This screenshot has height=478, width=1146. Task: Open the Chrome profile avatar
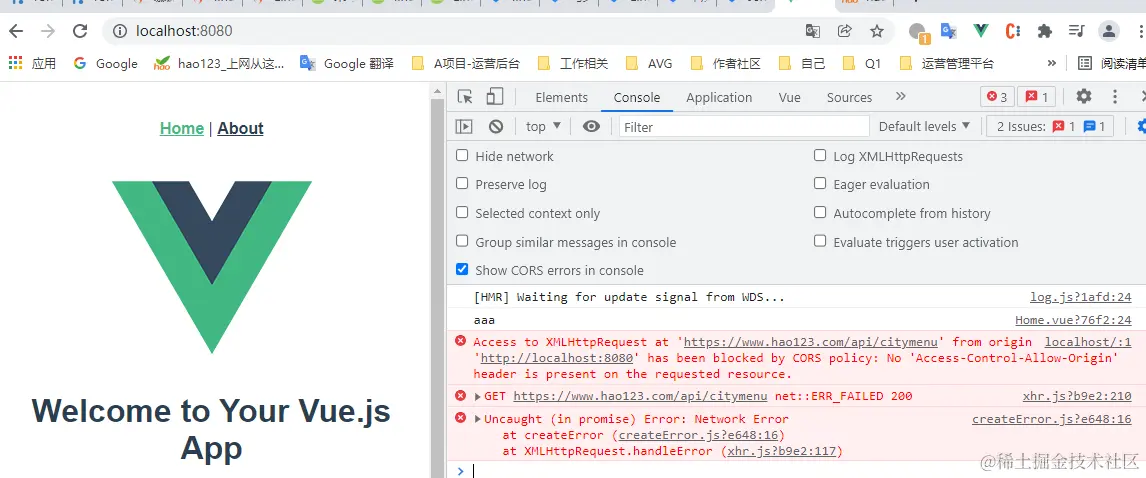tap(1109, 31)
